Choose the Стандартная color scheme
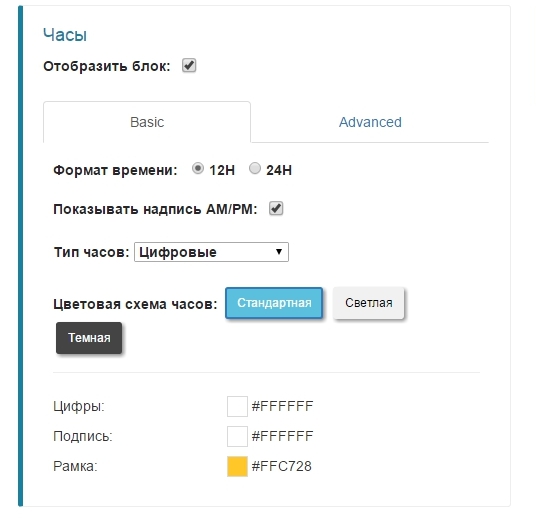 [x=274, y=303]
